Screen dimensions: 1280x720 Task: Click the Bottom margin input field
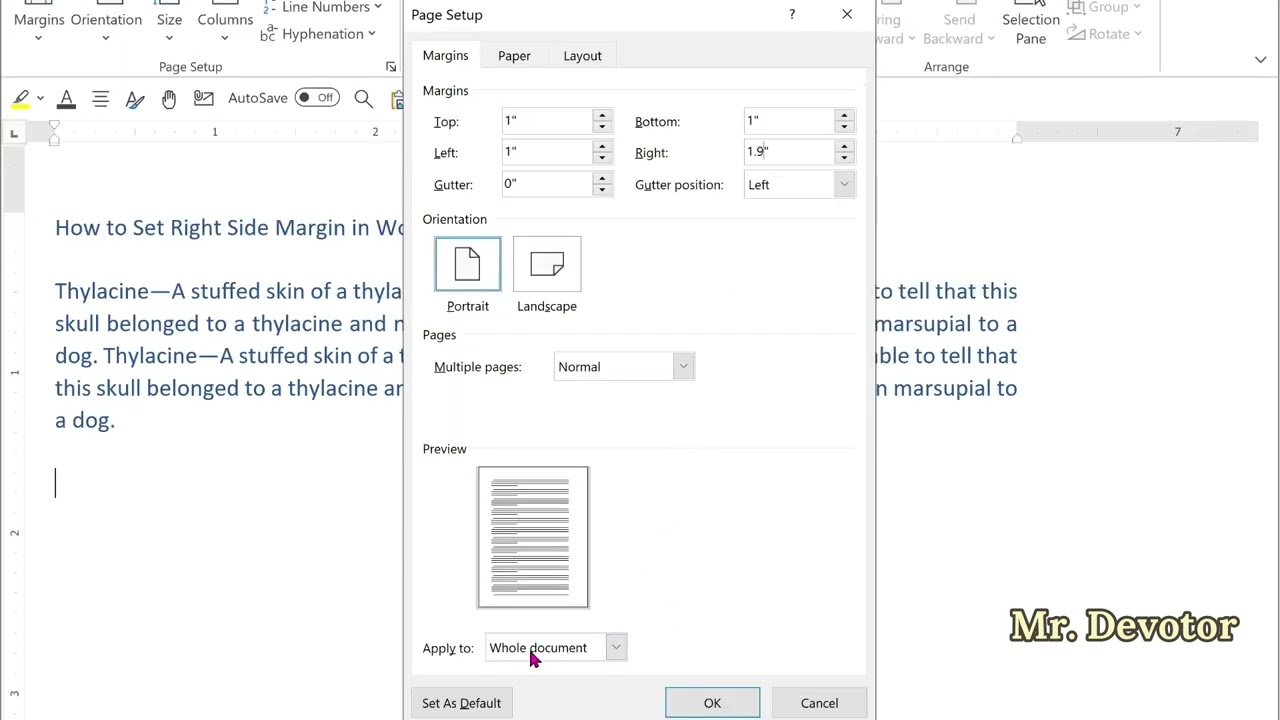click(x=789, y=121)
